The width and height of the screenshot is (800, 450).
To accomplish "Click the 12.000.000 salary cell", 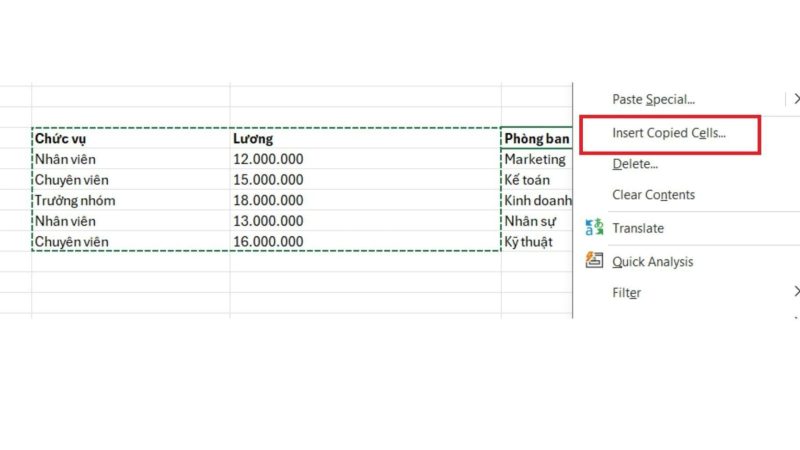I will coord(365,159).
